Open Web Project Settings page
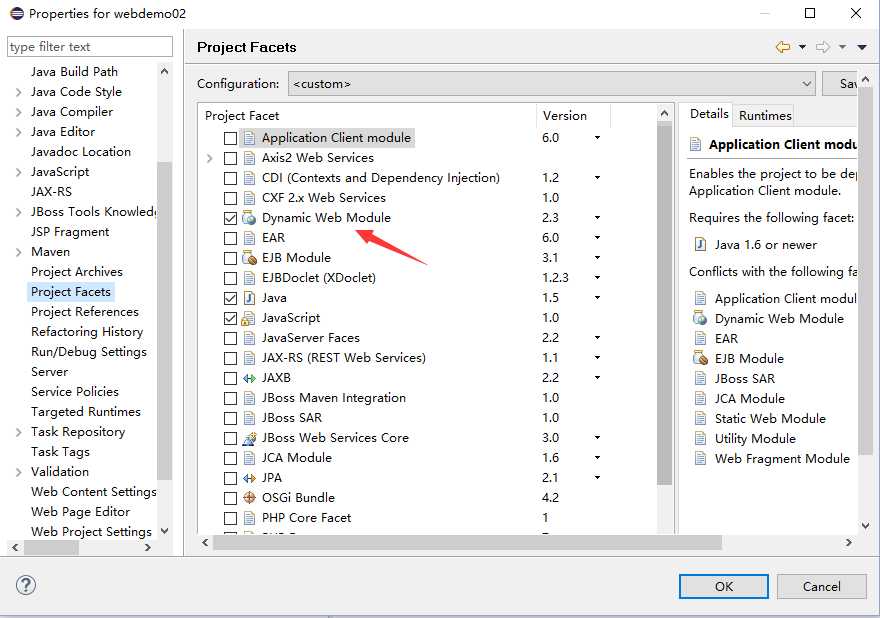The width and height of the screenshot is (880, 618). (x=91, y=532)
